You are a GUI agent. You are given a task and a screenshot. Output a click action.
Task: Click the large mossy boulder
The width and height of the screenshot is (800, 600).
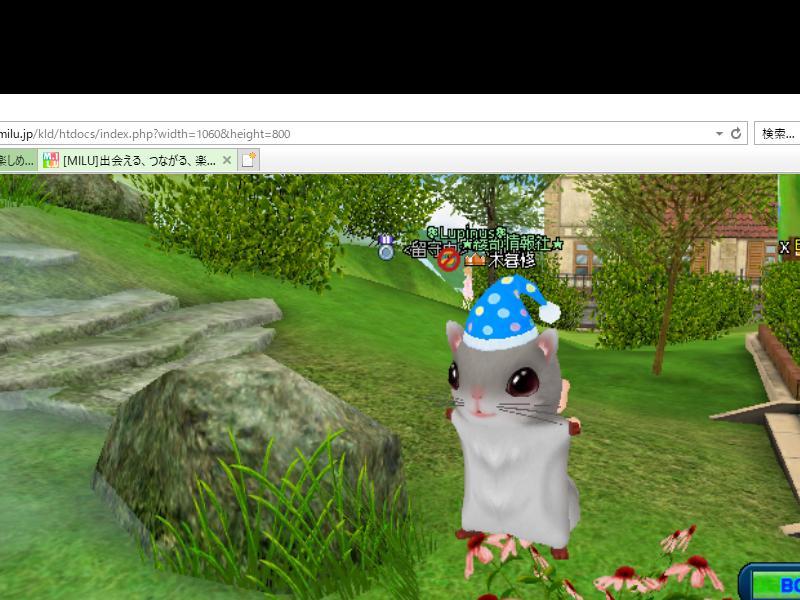pos(240,440)
